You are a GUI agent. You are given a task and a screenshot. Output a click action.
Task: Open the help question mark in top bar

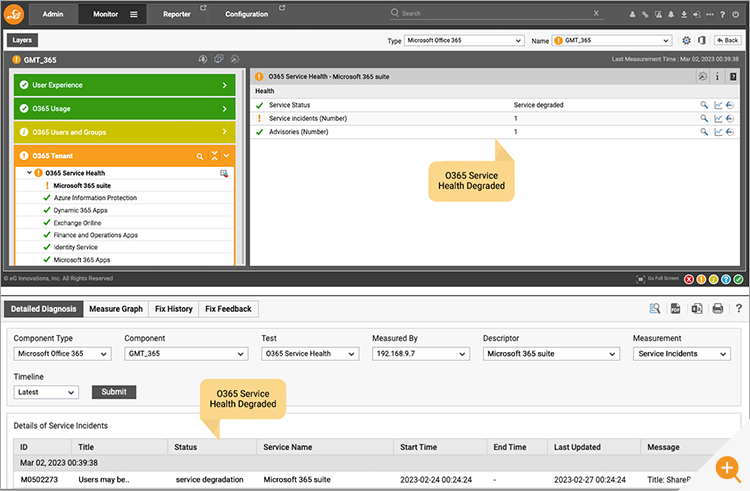pos(723,14)
